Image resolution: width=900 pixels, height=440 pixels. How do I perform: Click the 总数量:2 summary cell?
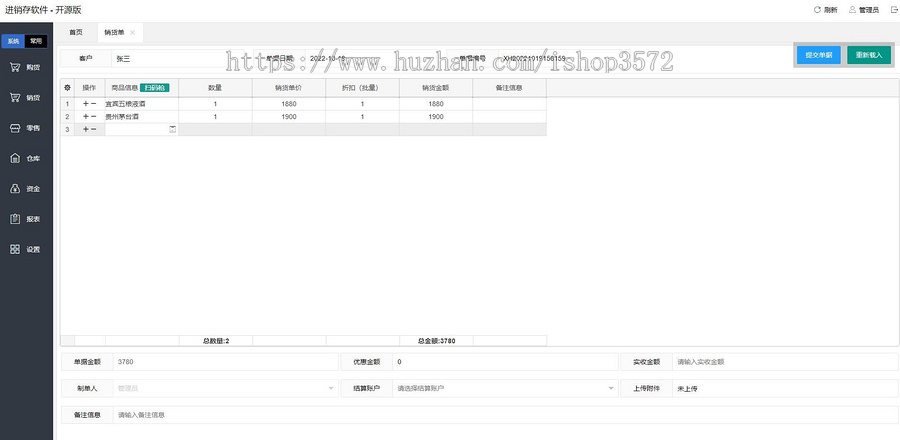click(215, 341)
